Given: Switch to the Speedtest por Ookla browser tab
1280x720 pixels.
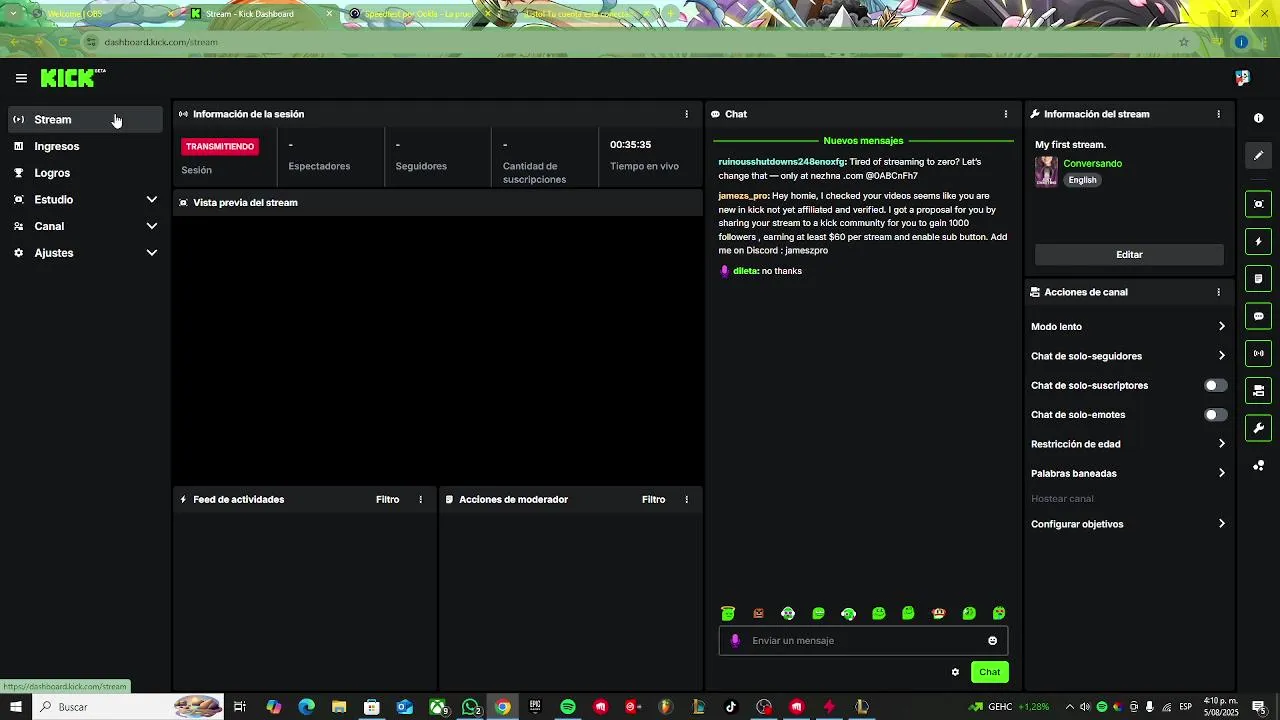Looking at the screenshot, I should click(x=420, y=14).
